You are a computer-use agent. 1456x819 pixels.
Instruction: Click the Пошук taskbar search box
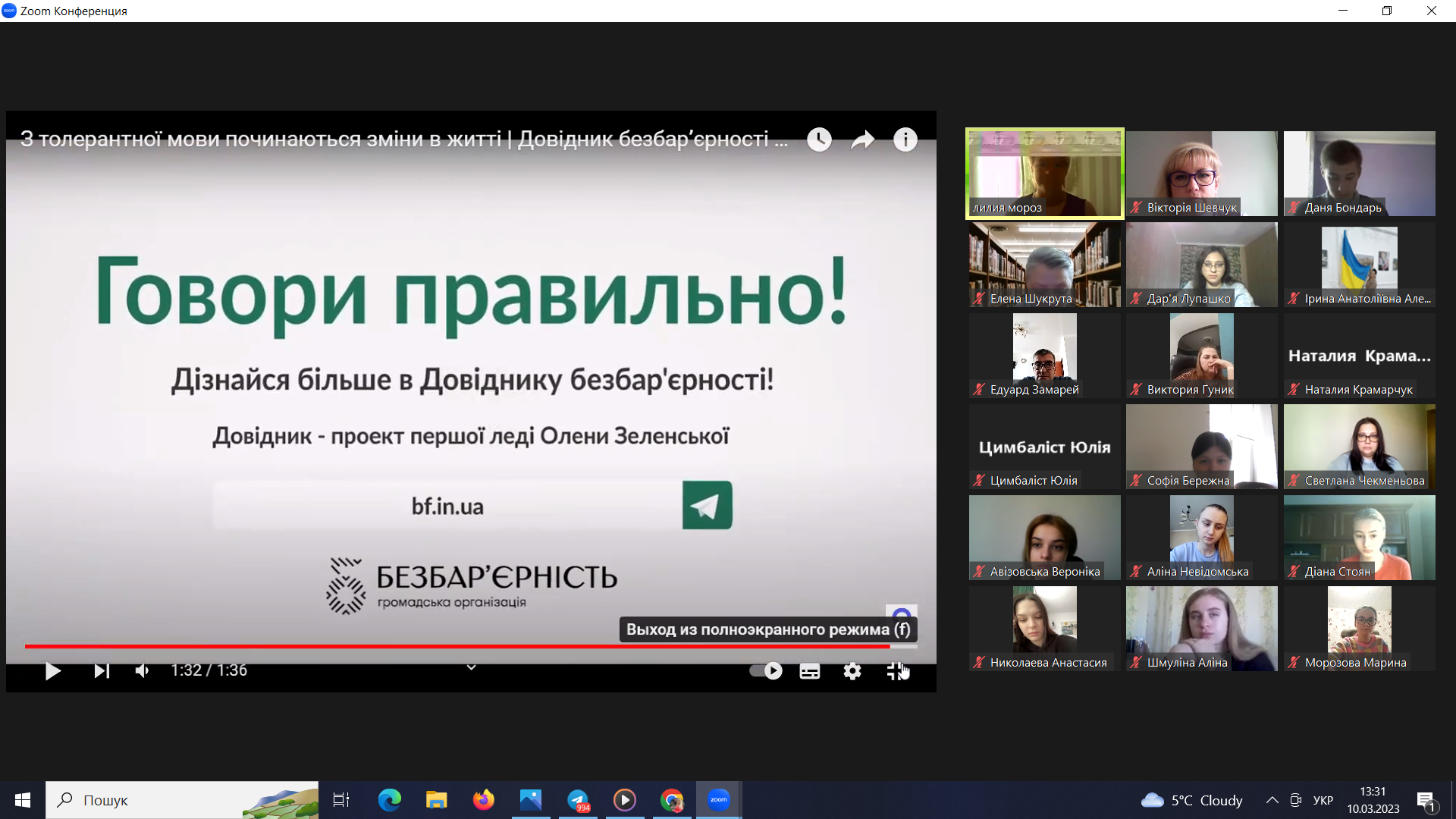coord(182,800)
